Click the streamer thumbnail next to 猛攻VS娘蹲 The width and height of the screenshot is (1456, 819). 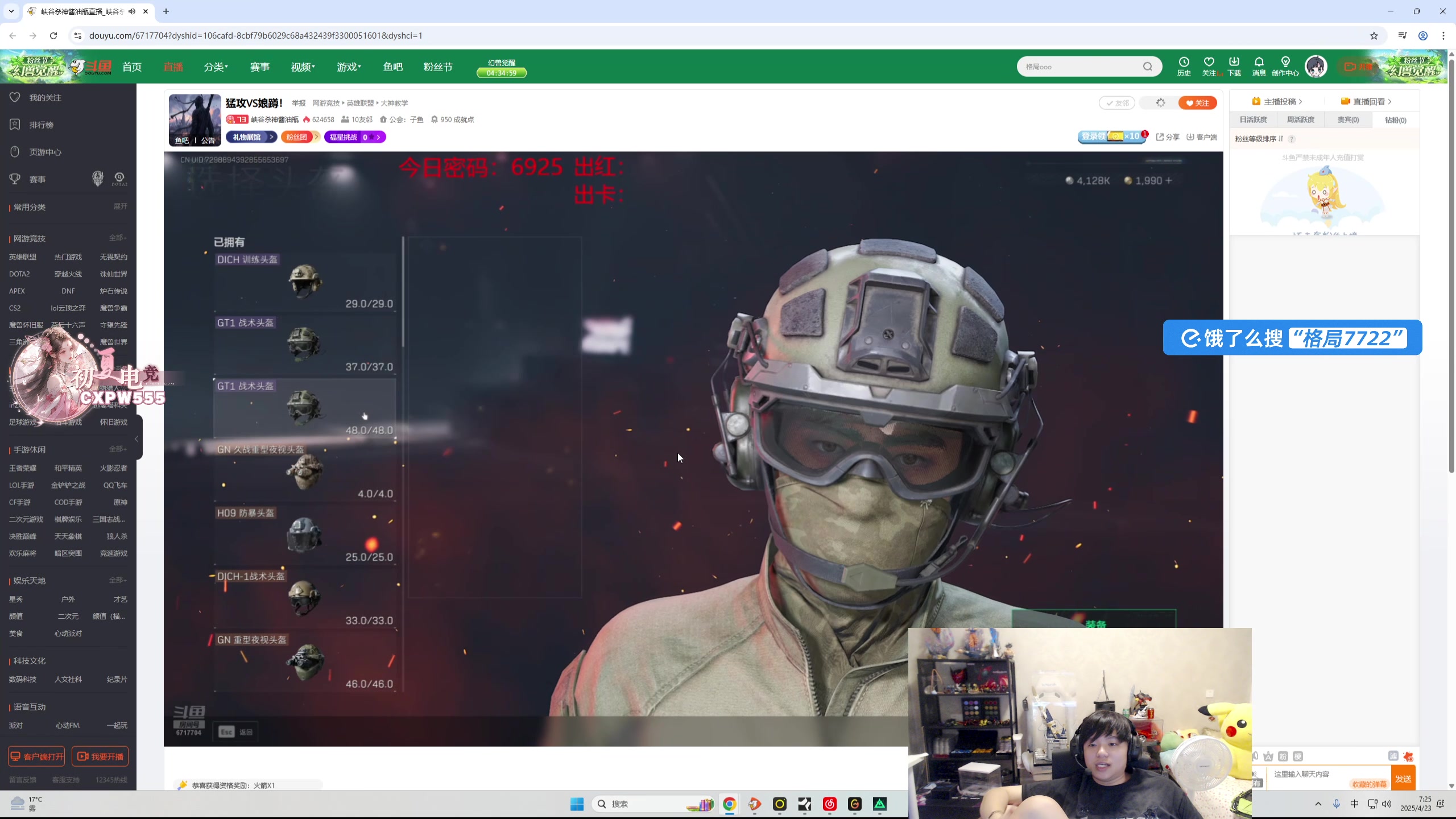coord(195,120)
